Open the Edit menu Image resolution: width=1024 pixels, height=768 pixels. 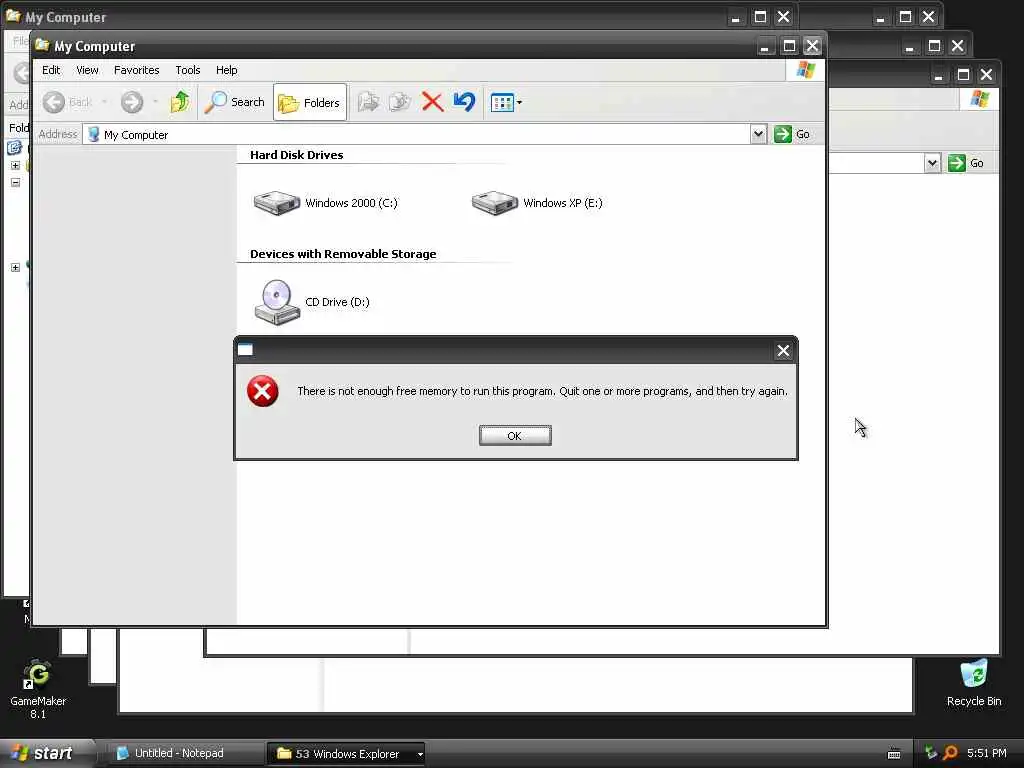51,70
